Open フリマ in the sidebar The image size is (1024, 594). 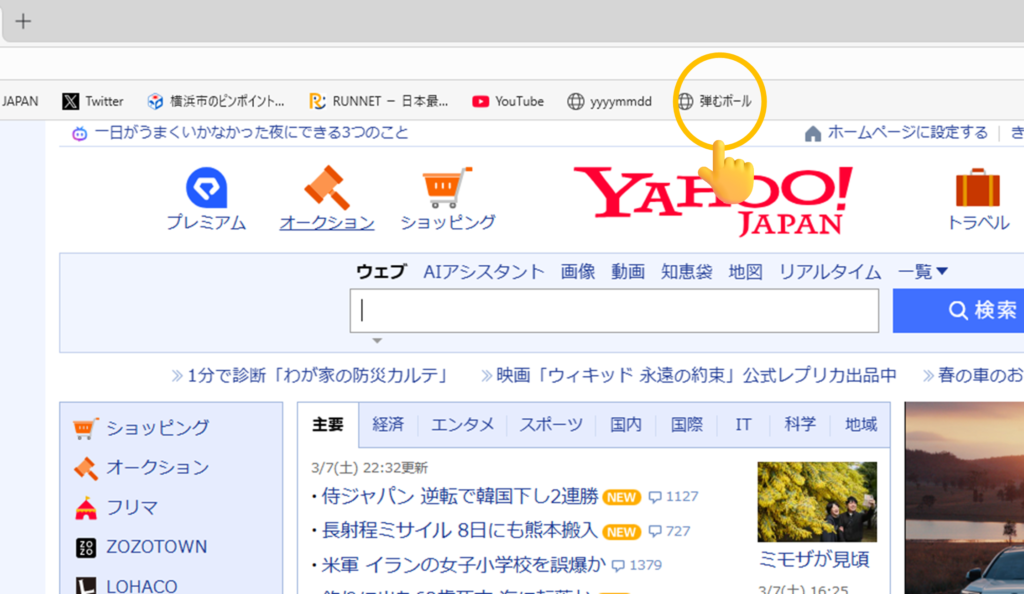132,507
